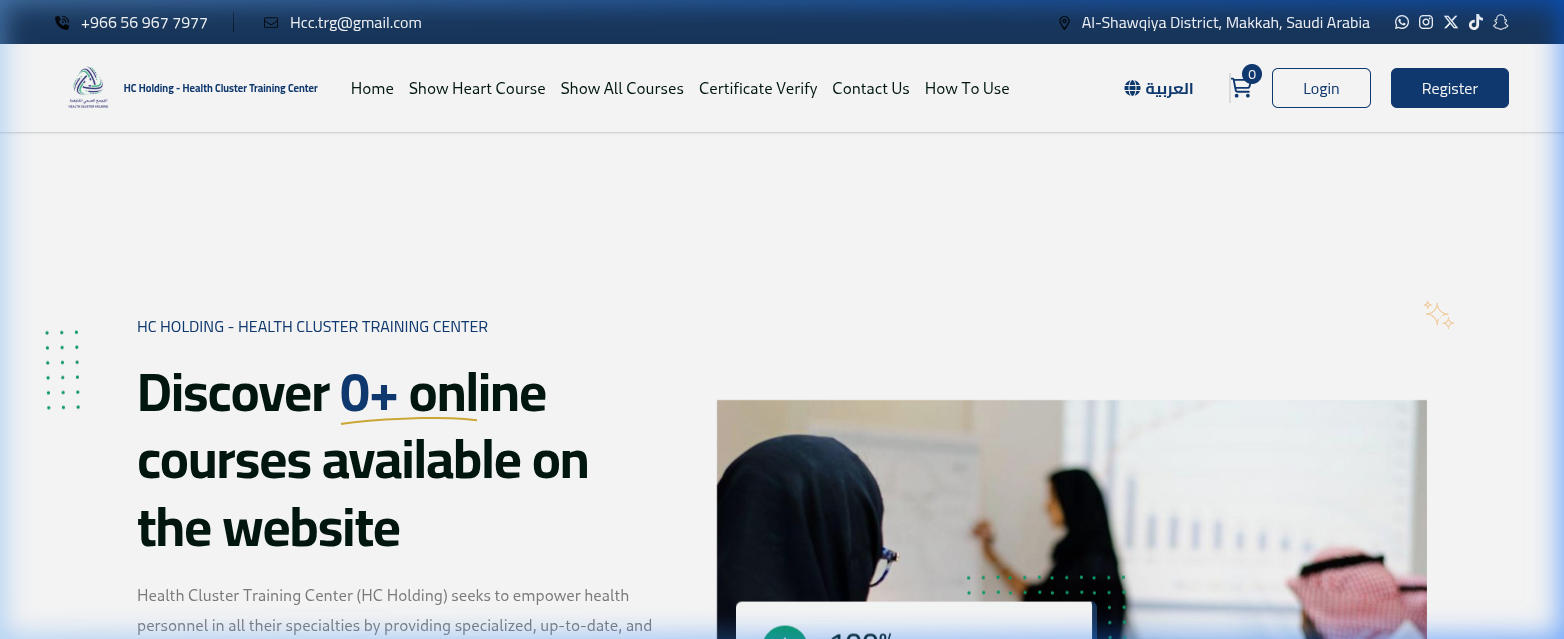Click the Health Cluster logo image

coord(88,88)
